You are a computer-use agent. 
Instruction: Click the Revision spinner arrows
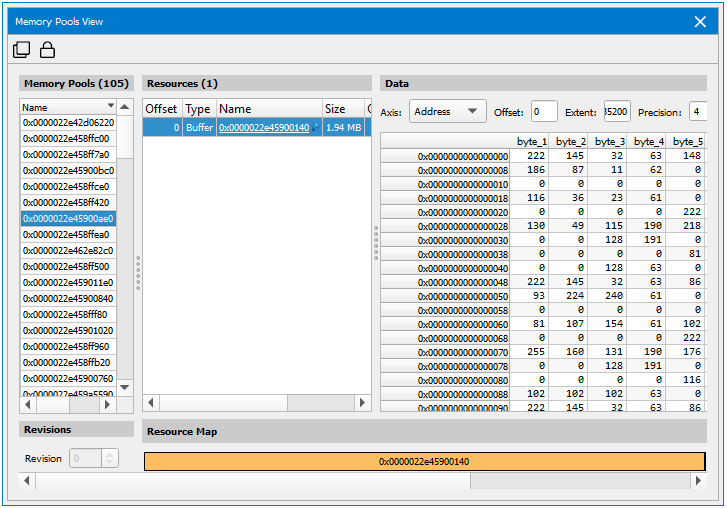click(x=110, y=458)
